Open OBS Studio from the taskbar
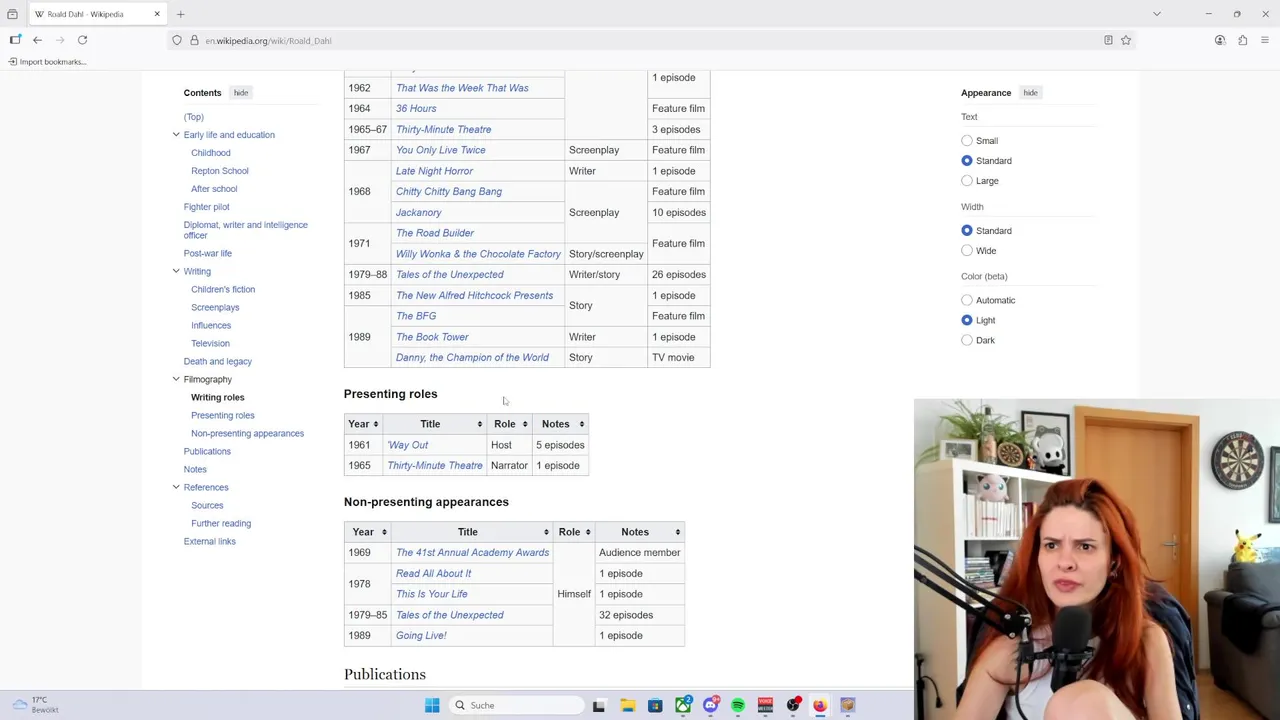Viewport: 1280px width, 720px height. [x=793, y=705]
